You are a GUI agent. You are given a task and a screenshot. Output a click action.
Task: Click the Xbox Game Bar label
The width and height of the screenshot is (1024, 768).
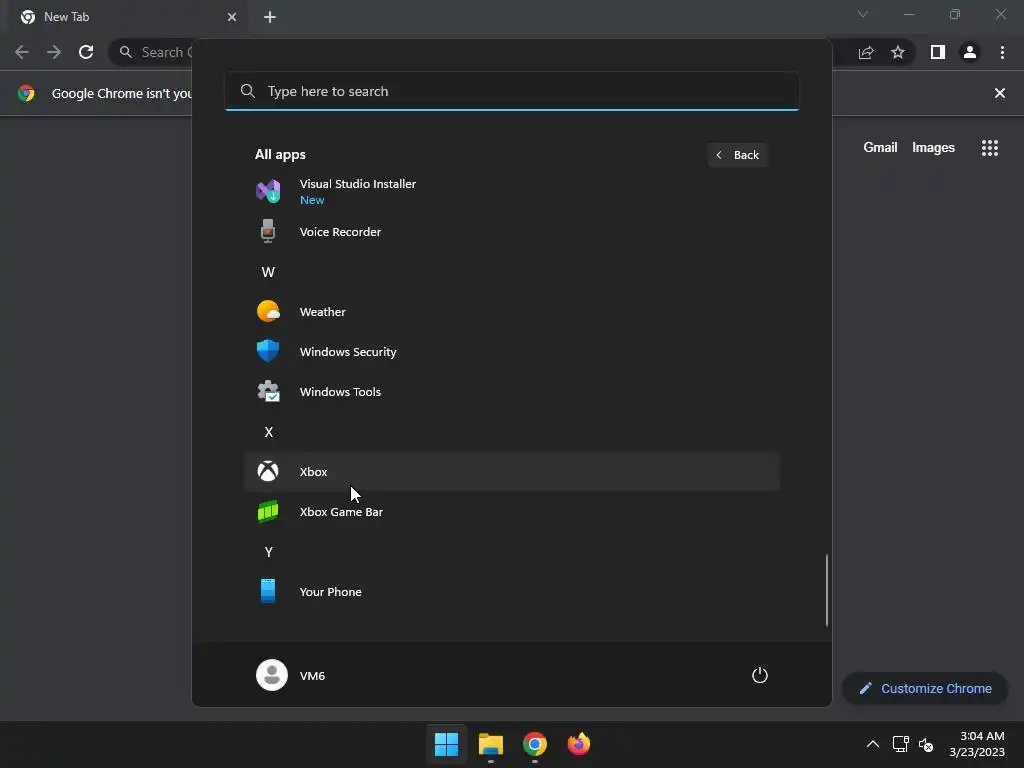tap(341, 512)
